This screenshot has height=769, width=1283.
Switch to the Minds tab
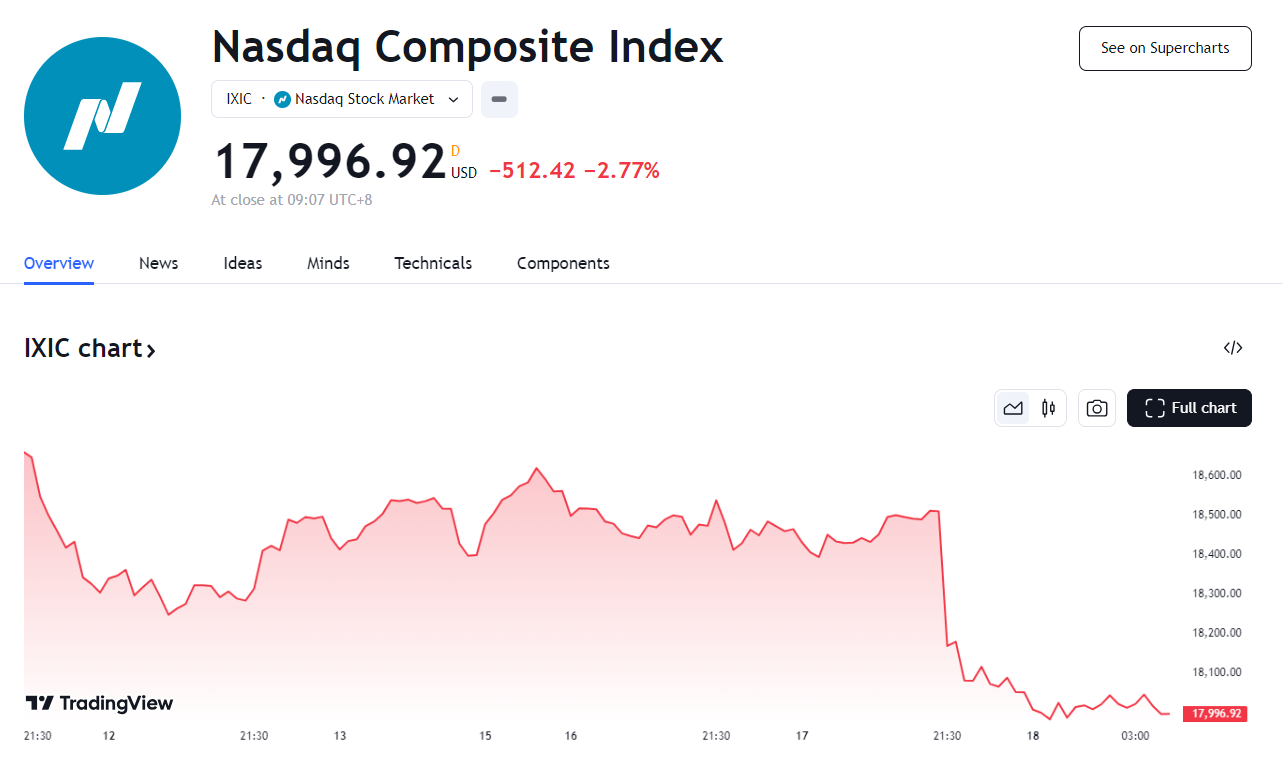coord(328,263)
